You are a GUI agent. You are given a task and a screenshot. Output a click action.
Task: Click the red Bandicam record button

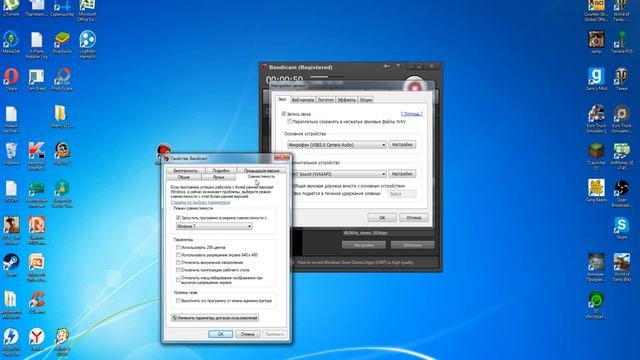(414, 86)
